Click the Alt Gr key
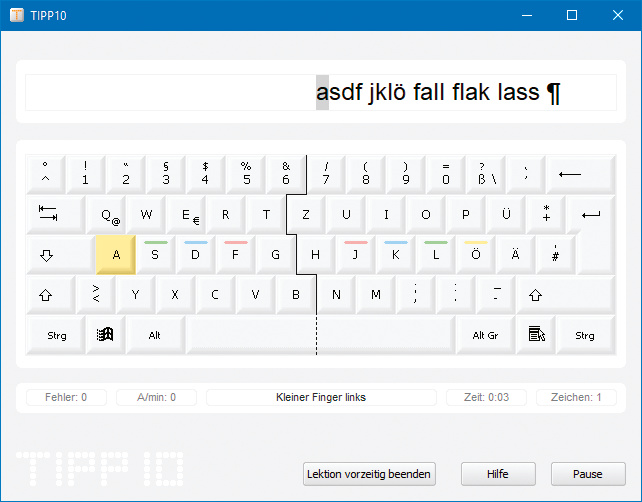 (486, 335)
